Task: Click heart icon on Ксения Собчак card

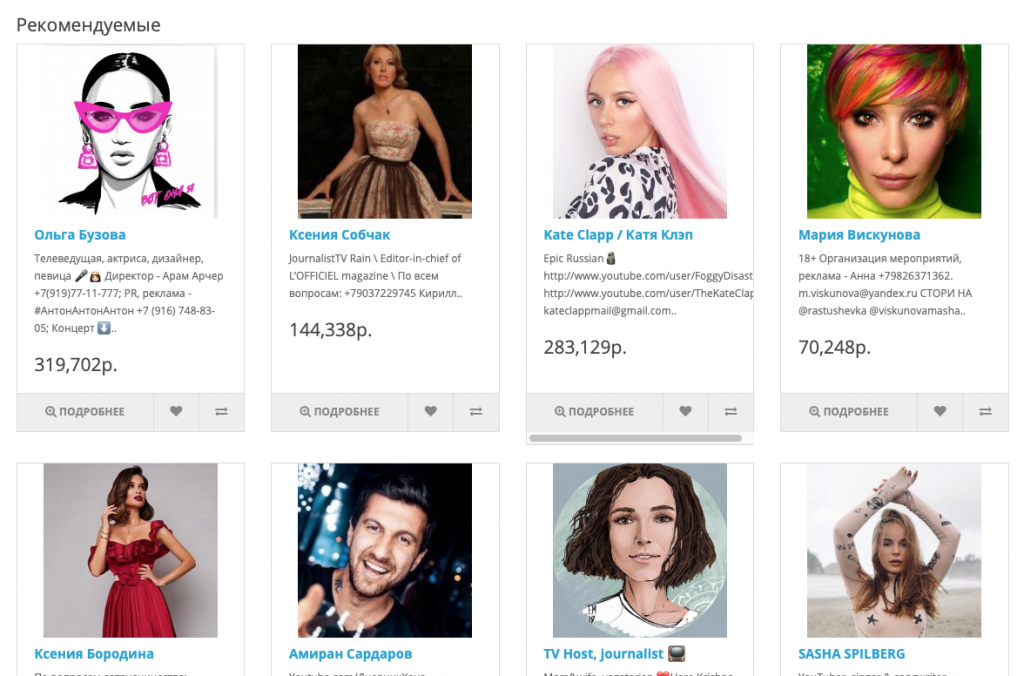Action: coord(431,411)
